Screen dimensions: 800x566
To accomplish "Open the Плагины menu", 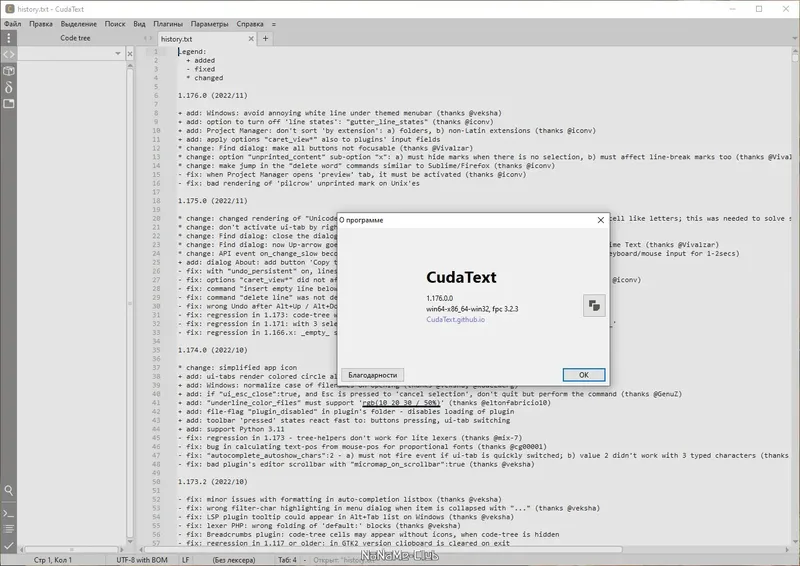I will [168, 24].
